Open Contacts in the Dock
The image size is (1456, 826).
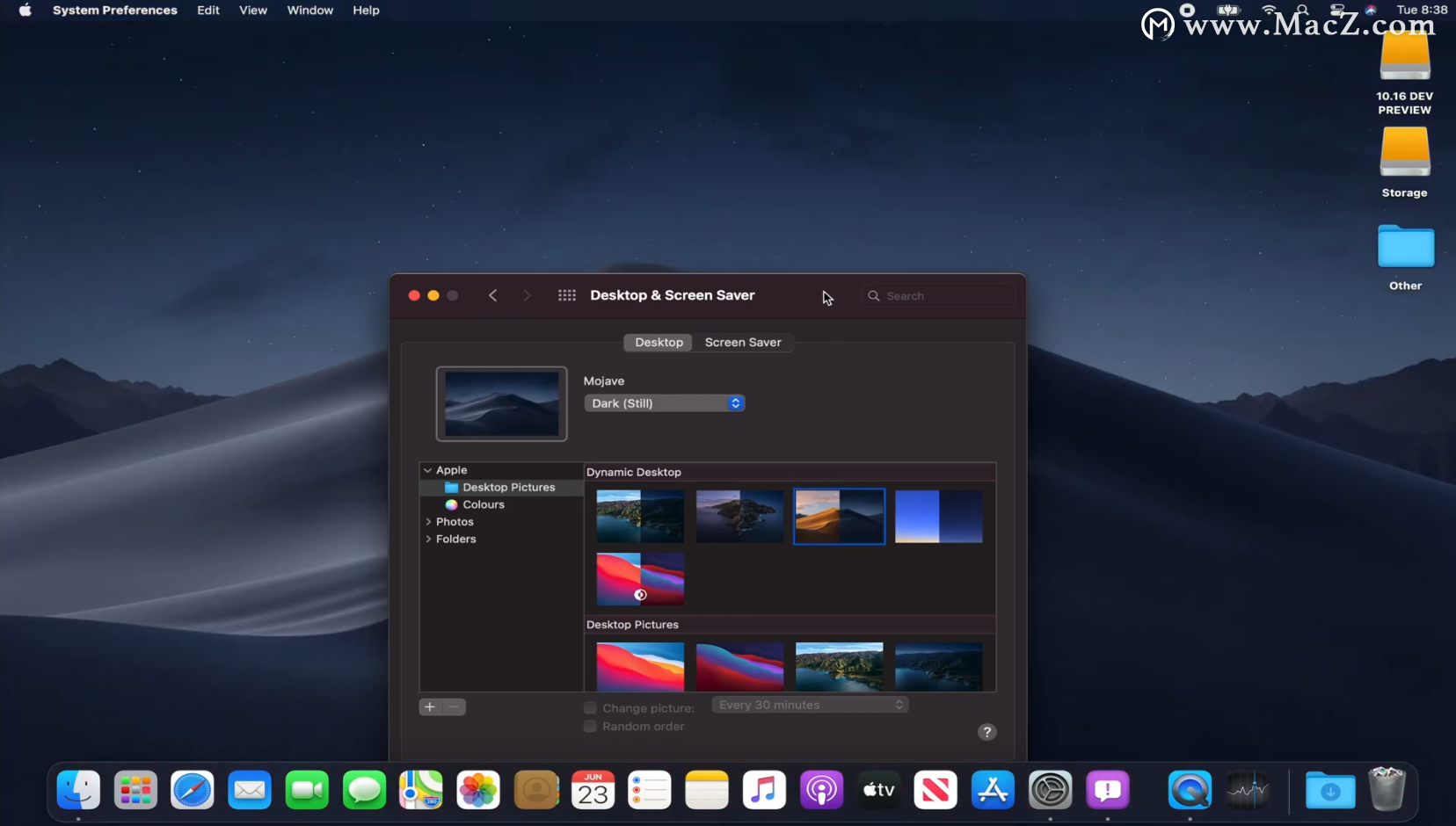(536, 790)
